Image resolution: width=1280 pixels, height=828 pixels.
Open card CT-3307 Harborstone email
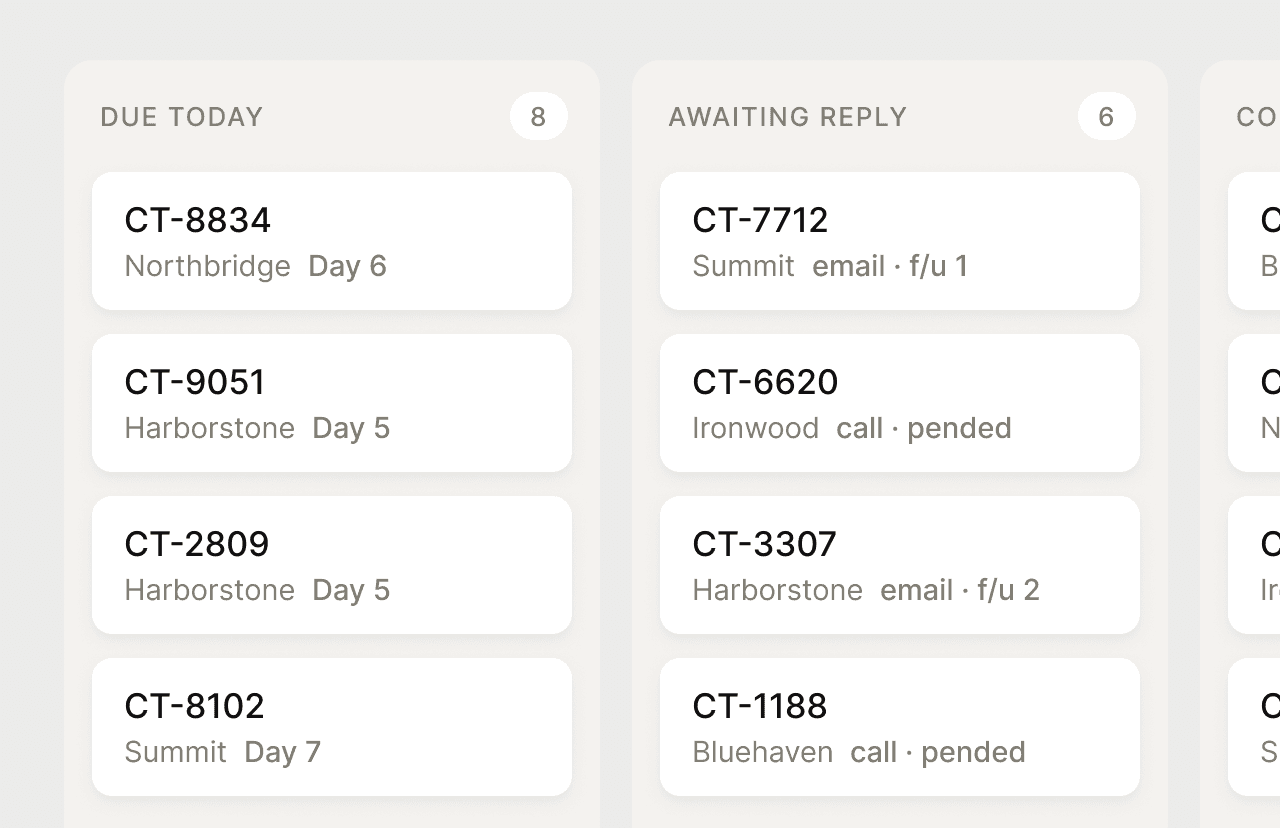[x=900, y=565]
